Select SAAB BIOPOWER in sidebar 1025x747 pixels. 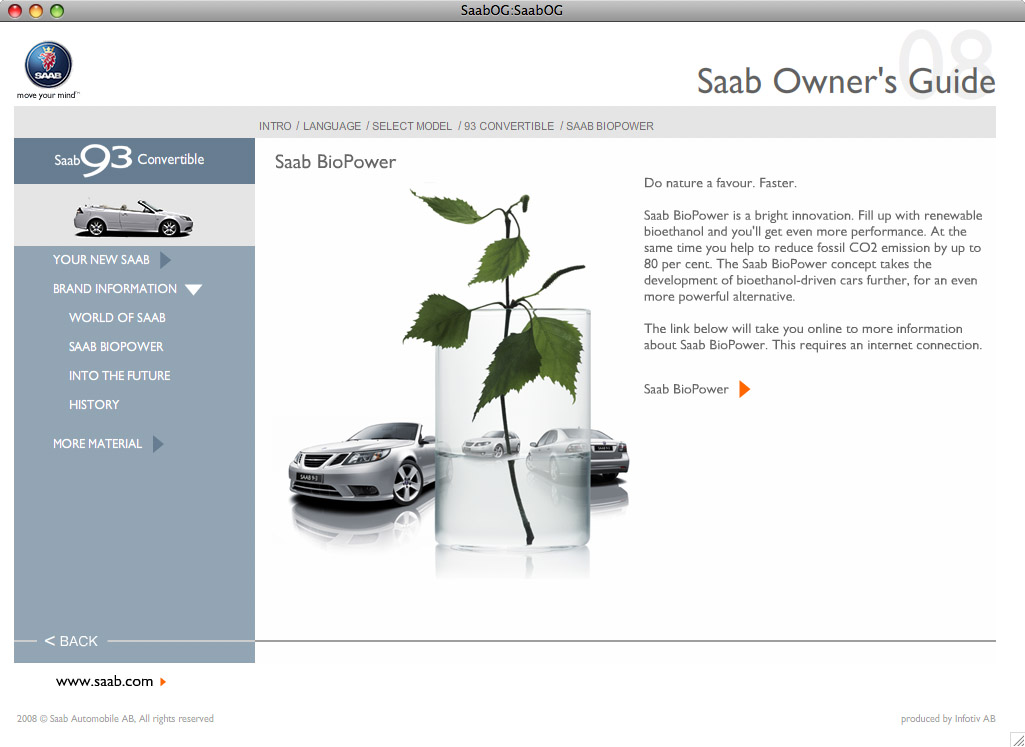pos(116,346)
